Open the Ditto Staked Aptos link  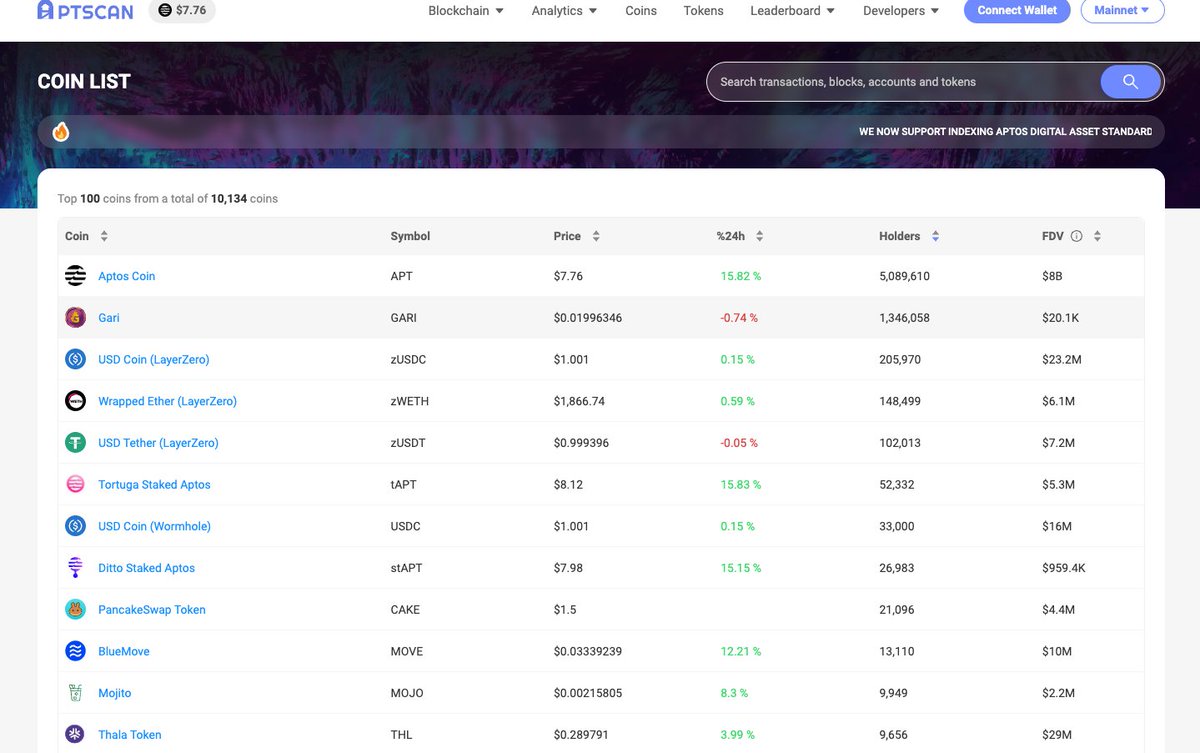(x=146, y=568)
